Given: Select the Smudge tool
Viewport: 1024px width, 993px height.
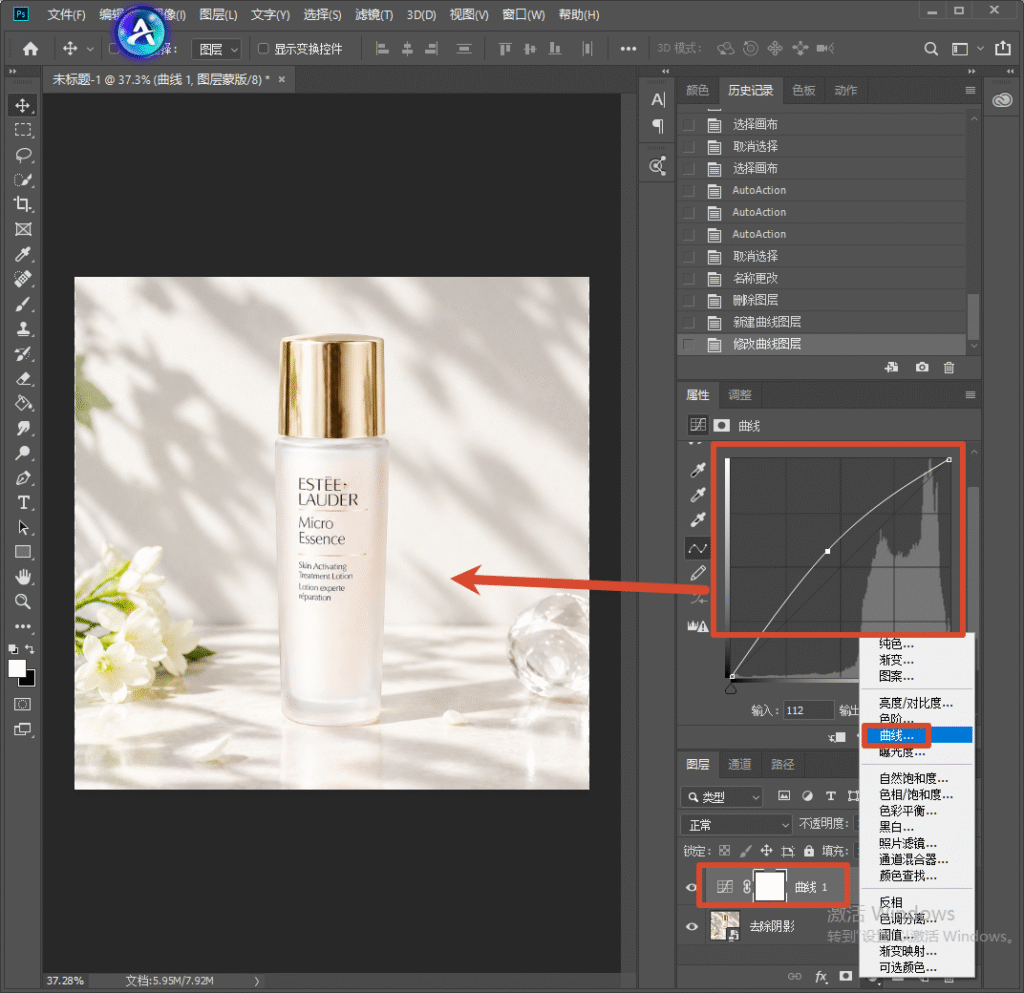Looking at the screenshot, I should pos(23,428).
